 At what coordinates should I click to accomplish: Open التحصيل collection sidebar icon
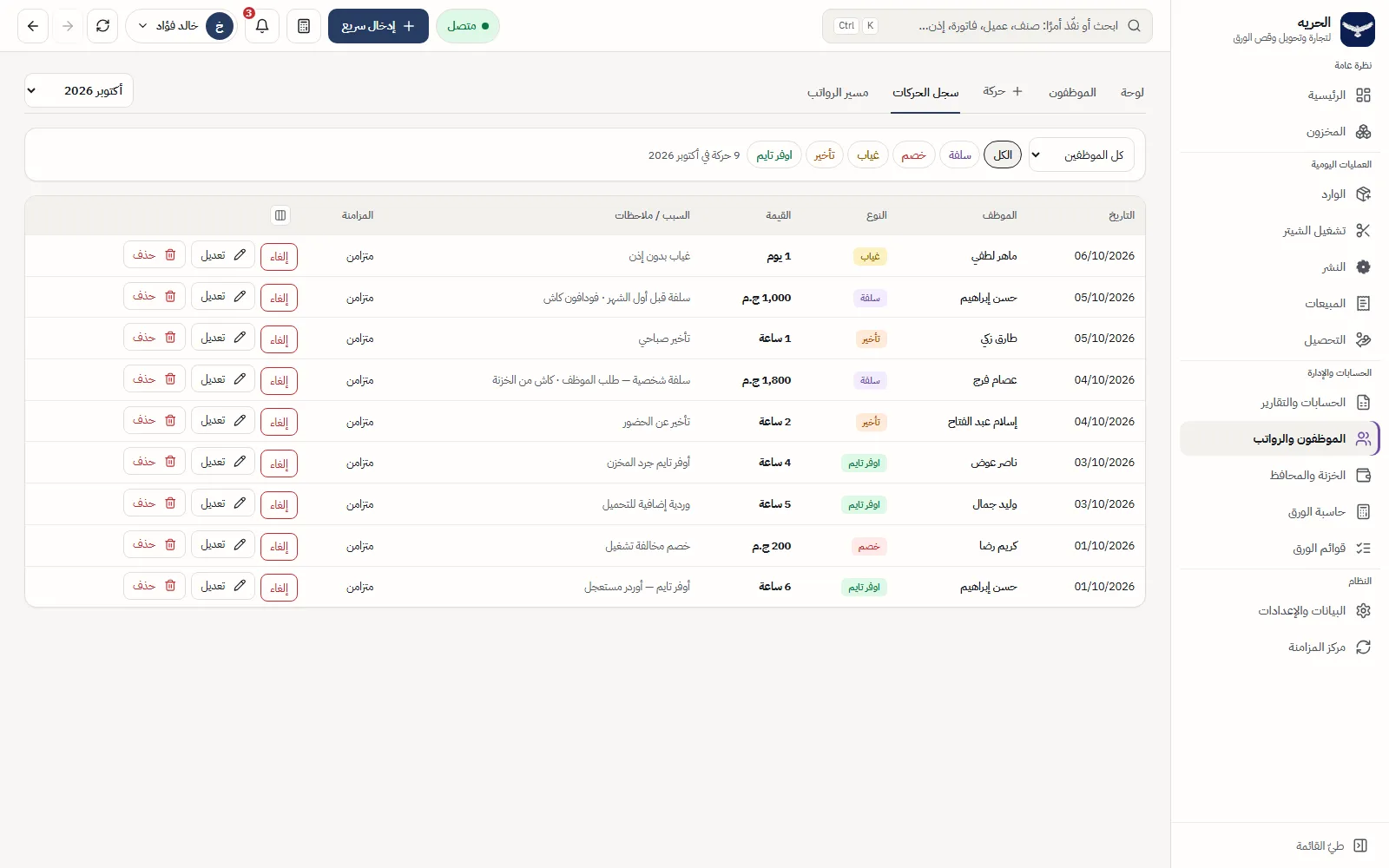pyautogui.click(x=1363, y=340)
